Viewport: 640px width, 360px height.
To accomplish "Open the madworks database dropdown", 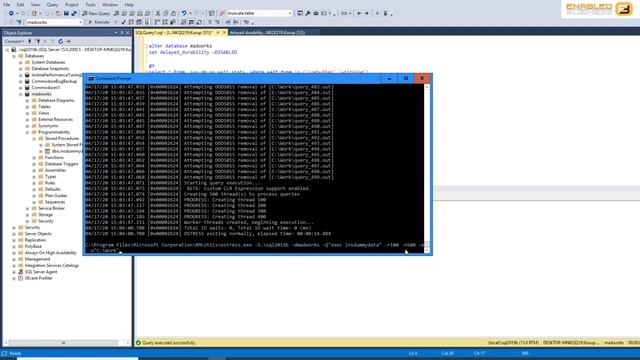I will pyautogui.click(x=80, y=22).
